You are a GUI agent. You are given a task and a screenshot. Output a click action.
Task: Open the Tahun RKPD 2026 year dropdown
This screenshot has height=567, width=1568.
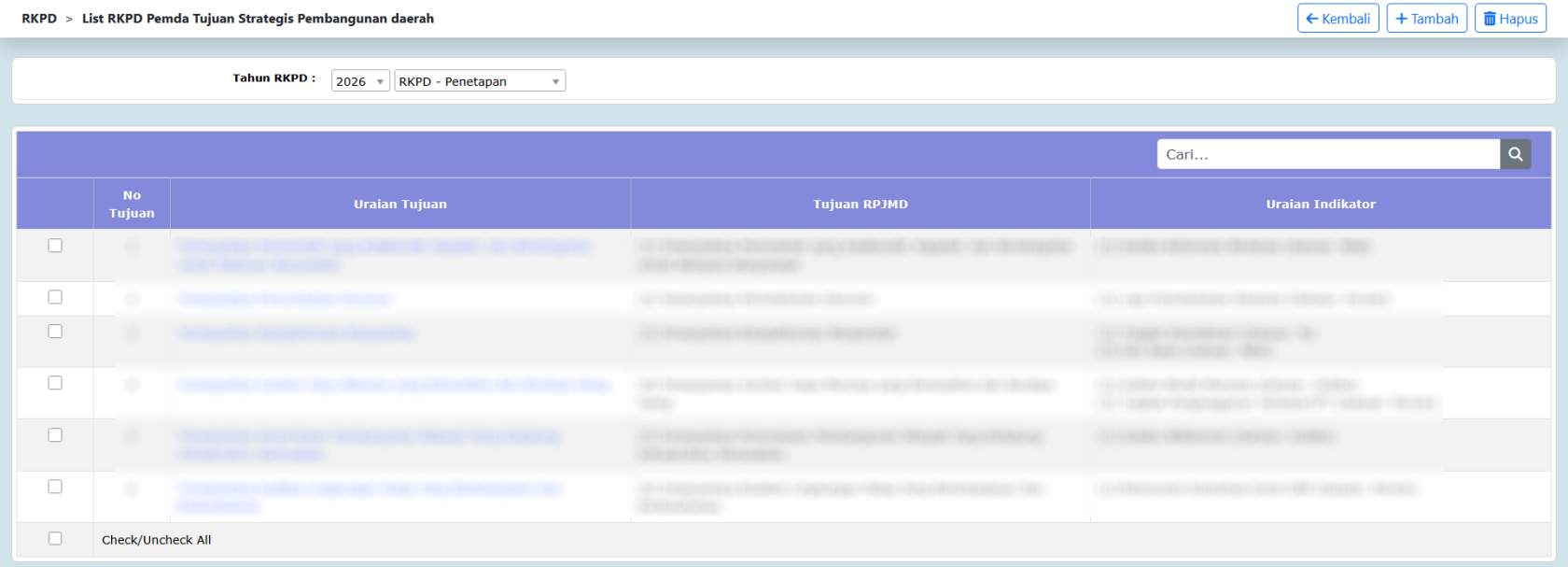(x=360, y=81)
